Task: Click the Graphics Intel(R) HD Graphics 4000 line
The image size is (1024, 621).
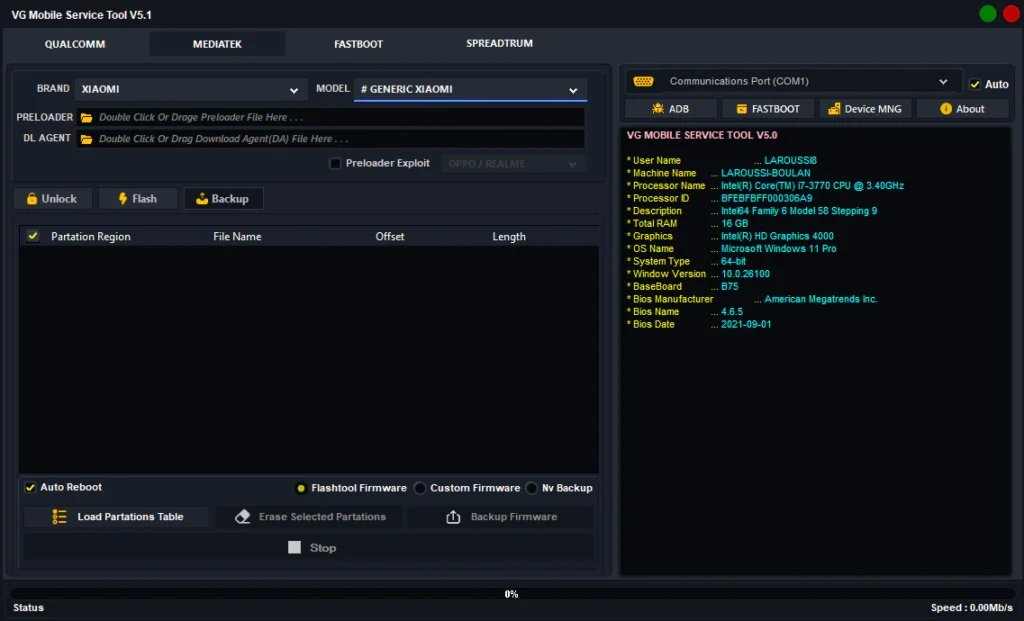Action: coord(729,236)
